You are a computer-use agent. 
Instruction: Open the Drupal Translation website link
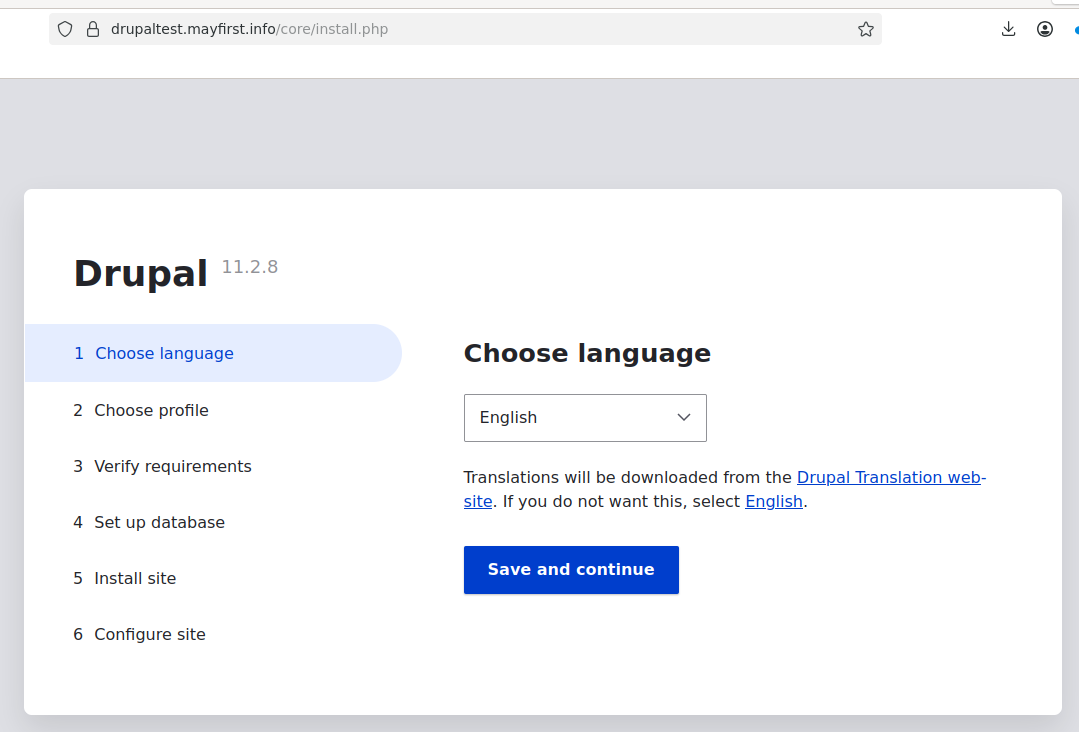tap(891, 477)
